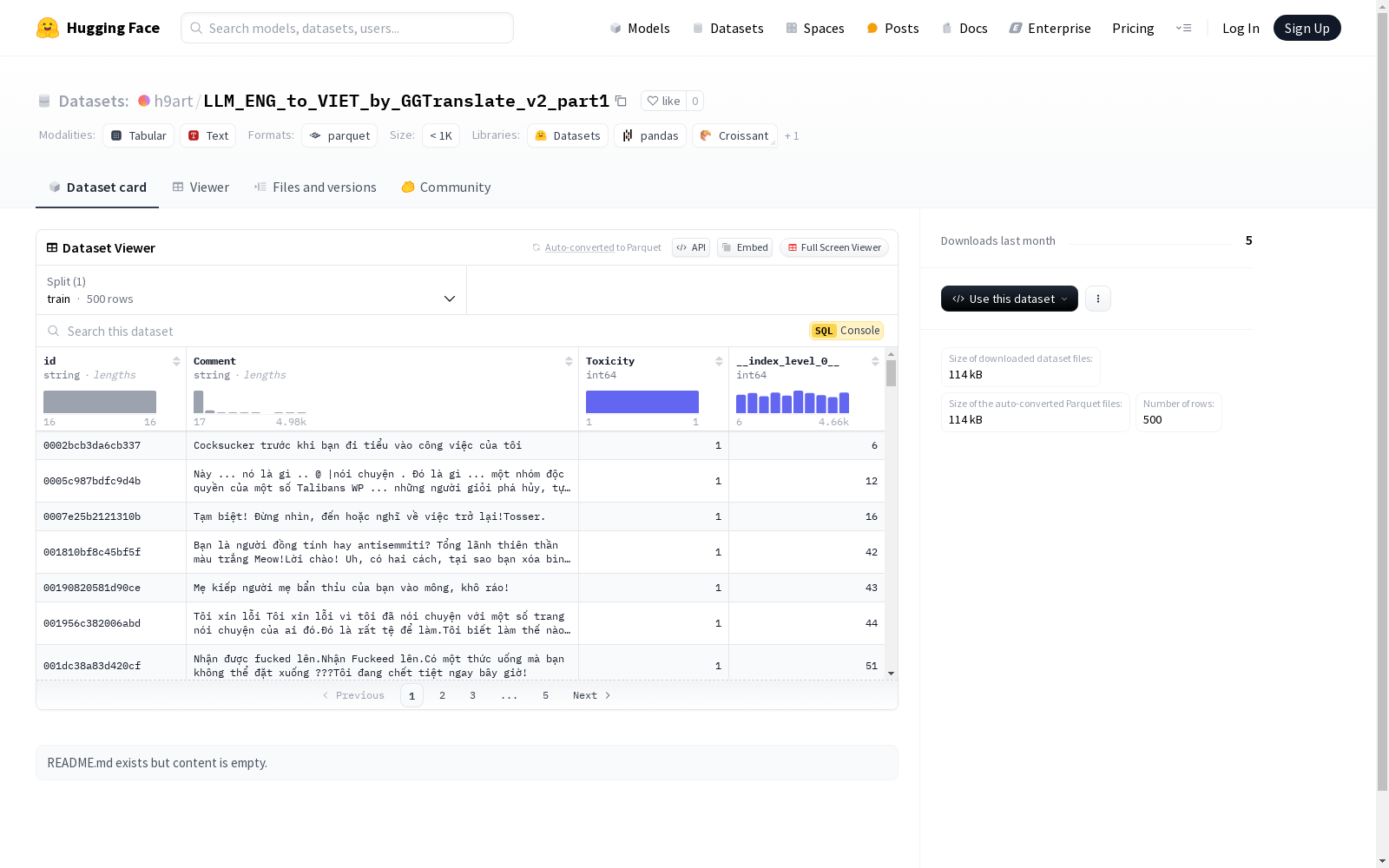Open the h9art profile link
Image resolution: width=1389 pixels, height=868 pixels.
click(x=174, y=101)
